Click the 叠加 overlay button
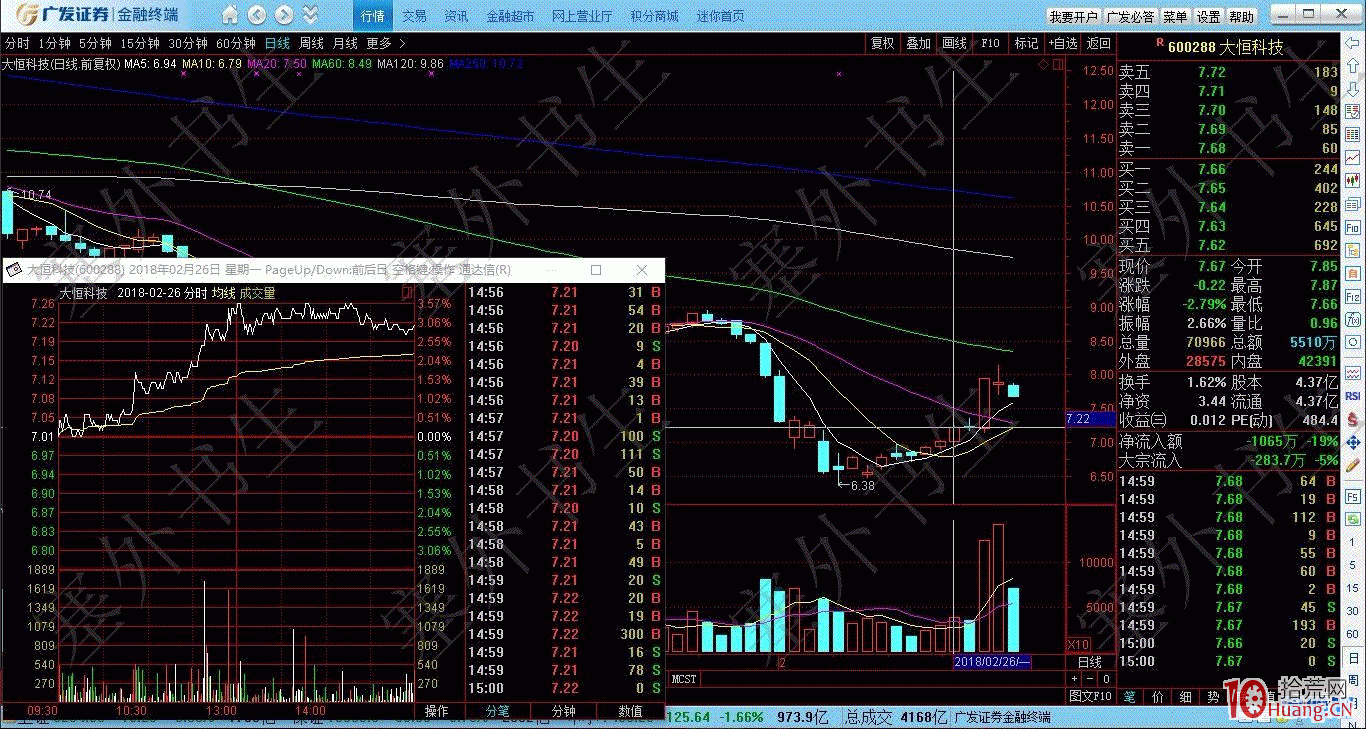The height and width of the screenshot is (729, 1366). tap(918, 44)
